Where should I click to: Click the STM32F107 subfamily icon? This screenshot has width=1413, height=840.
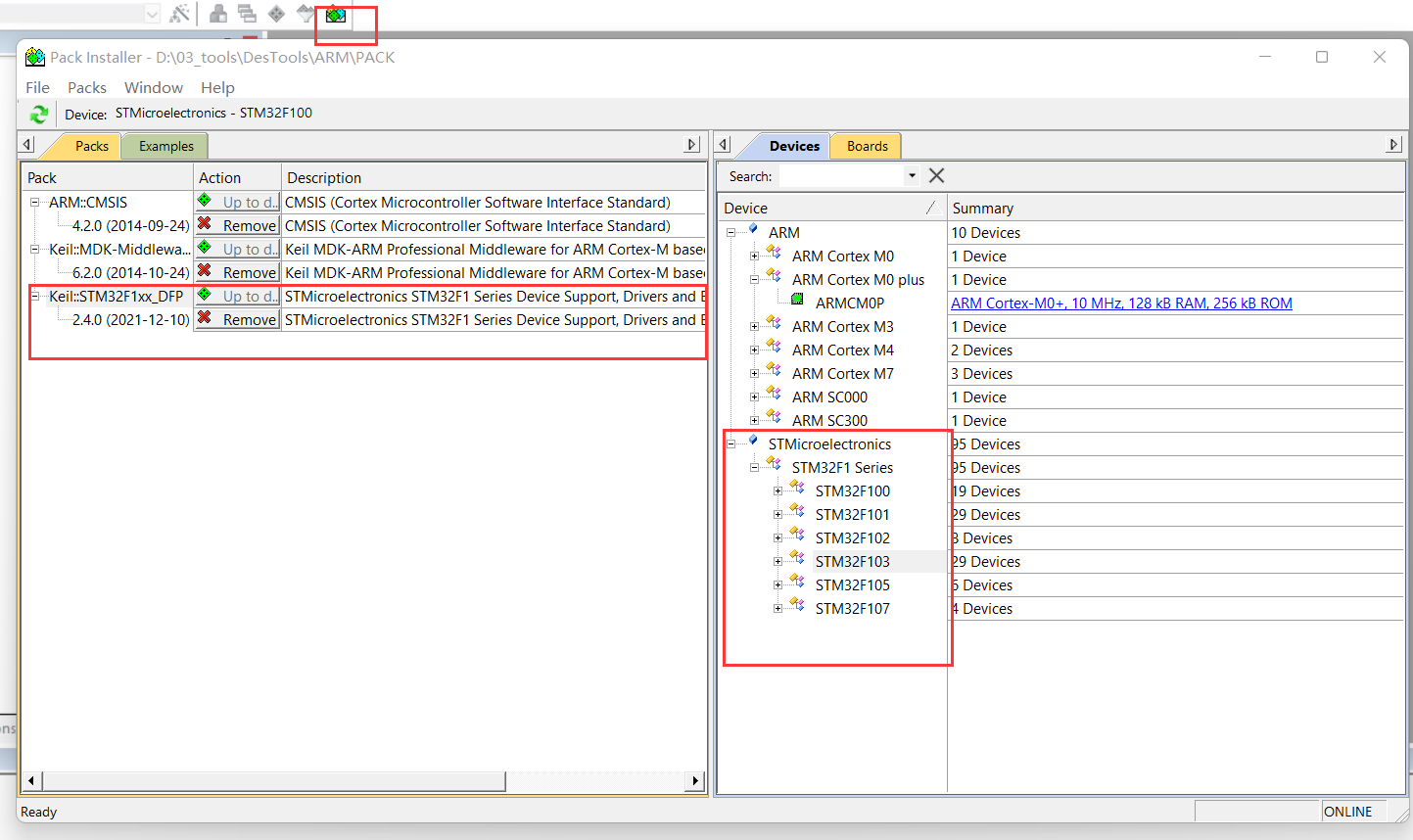(x=797, y=605)
